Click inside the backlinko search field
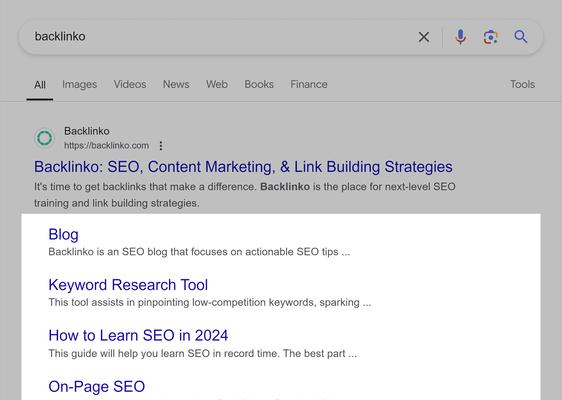562x400 pixels. [222, 37]
